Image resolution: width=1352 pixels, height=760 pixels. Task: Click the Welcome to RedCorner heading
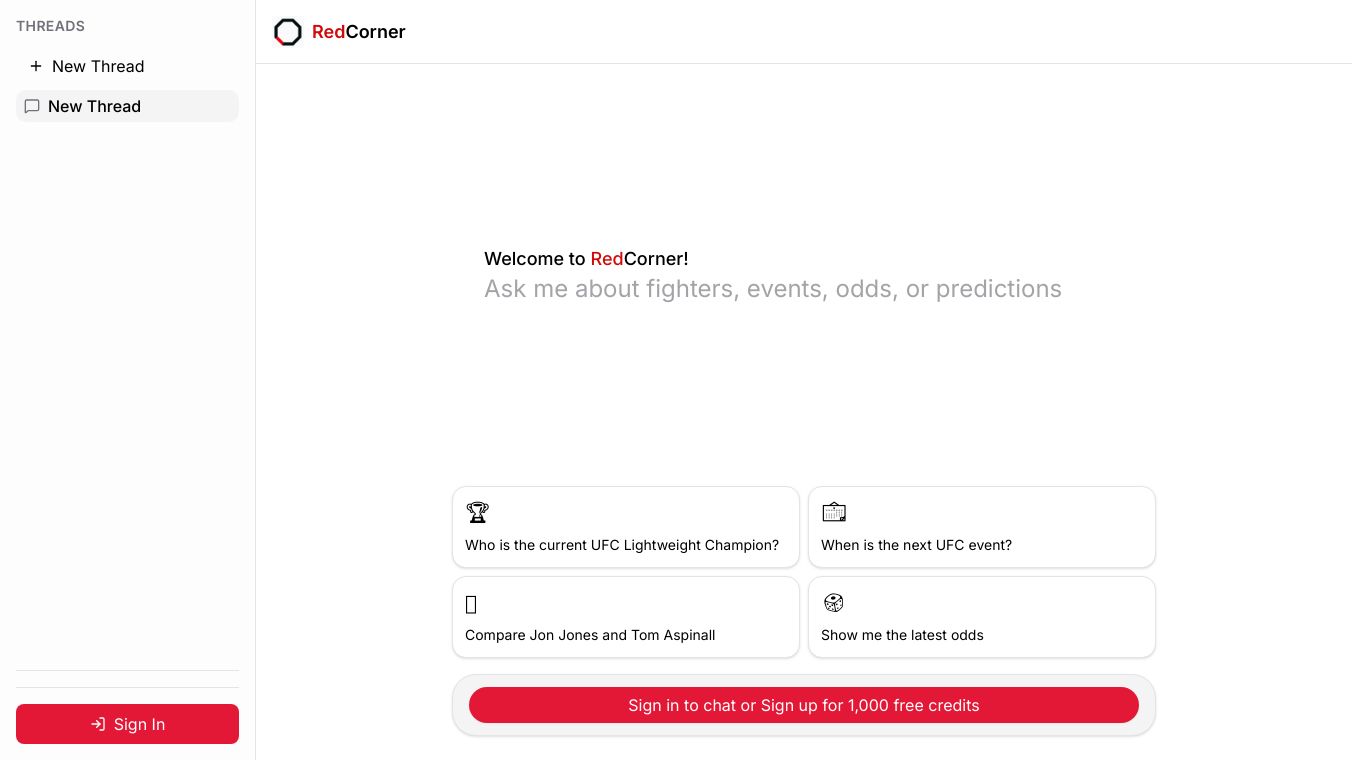586,259
